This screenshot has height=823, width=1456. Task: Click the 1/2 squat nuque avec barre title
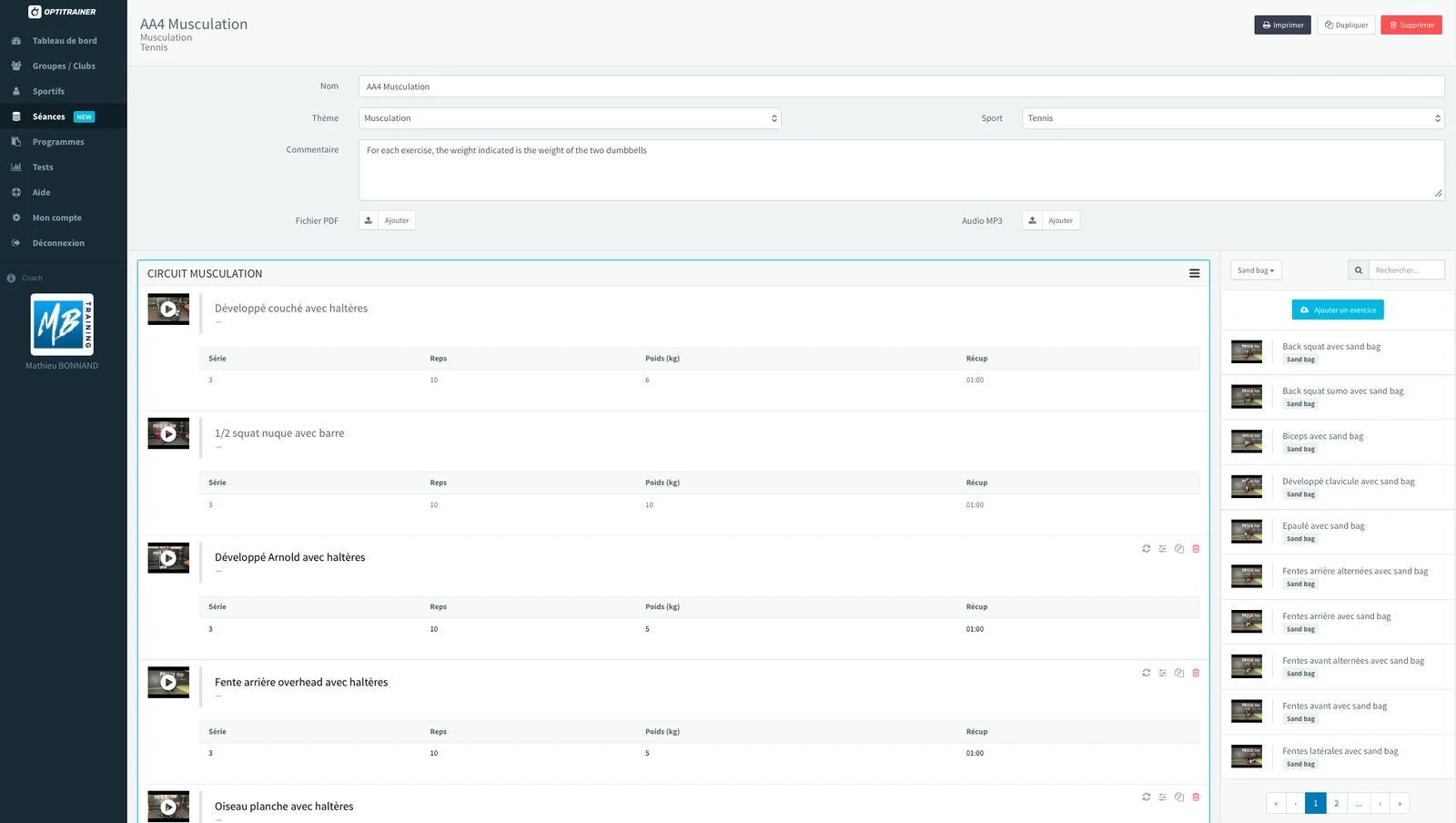[x=279, y=433]
